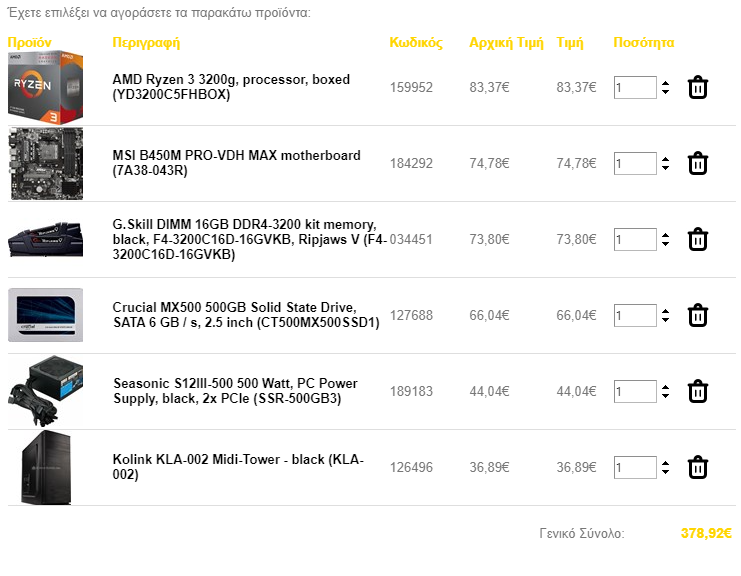The height and width of the screenshot is (576, 741).
Task: Delete the AMD Ryzen 3 3200g item
Action: click(698, 87)
